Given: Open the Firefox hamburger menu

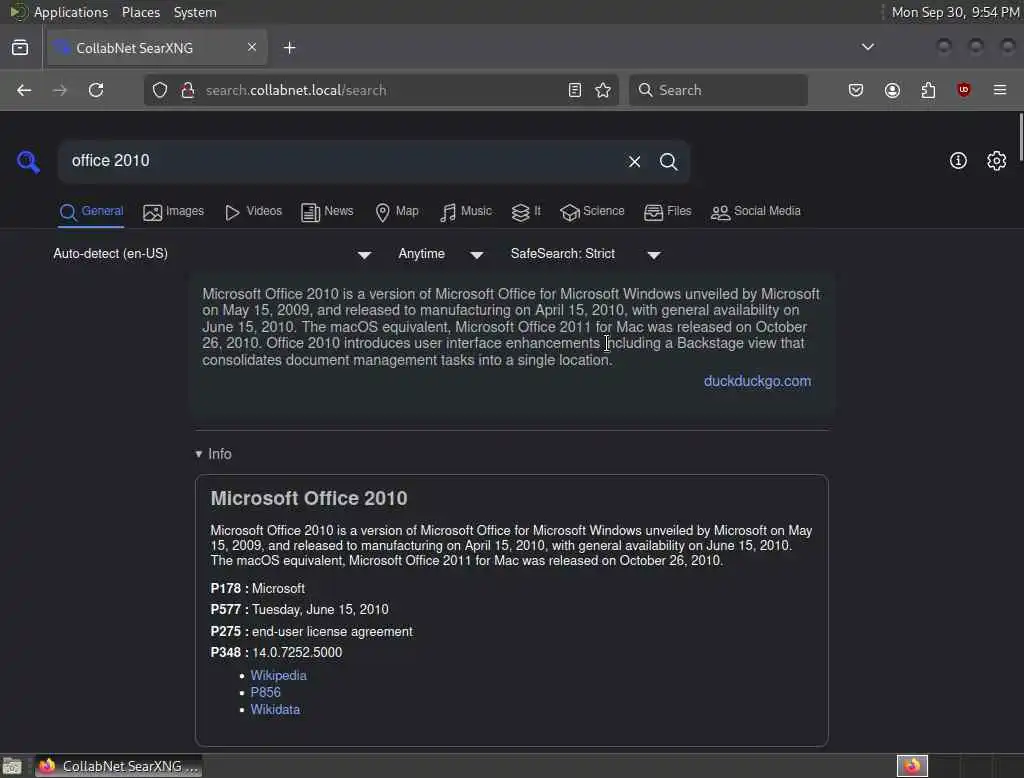Looking at the screenshot, I should [x=1000, y=90].
